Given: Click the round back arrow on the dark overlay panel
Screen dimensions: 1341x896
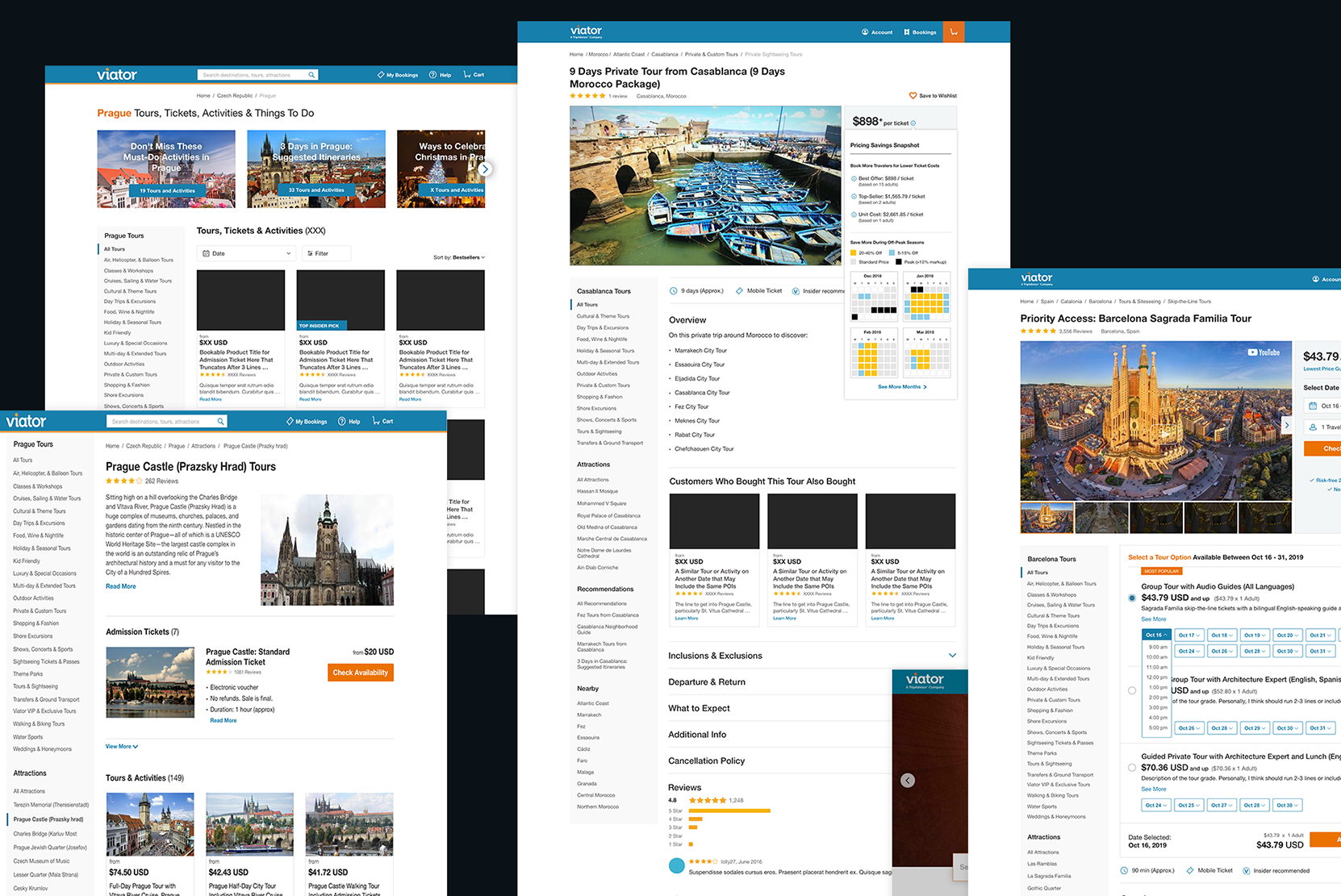Looking at the screenshot, I should pyautogui.click(x=908, y=780).
